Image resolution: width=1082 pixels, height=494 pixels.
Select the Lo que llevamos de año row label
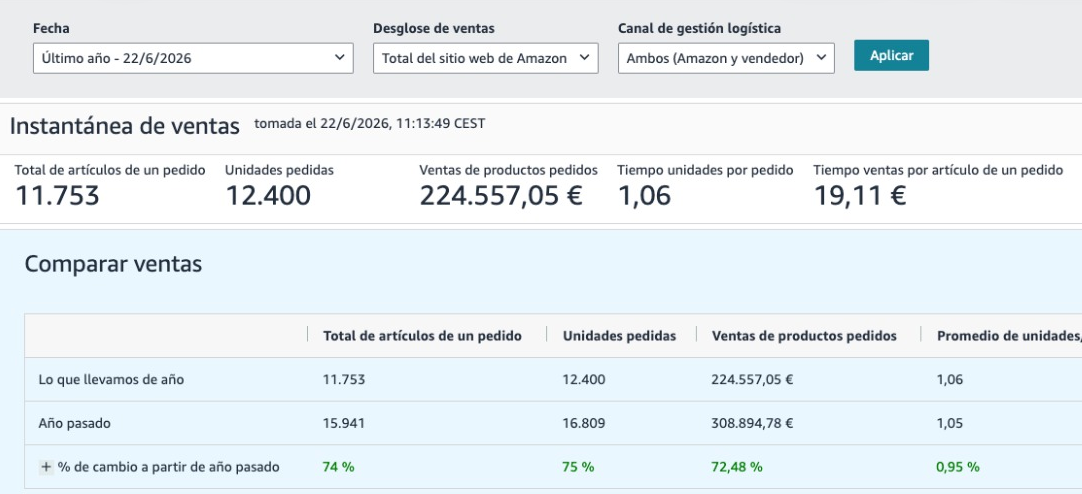pos(111,379)
